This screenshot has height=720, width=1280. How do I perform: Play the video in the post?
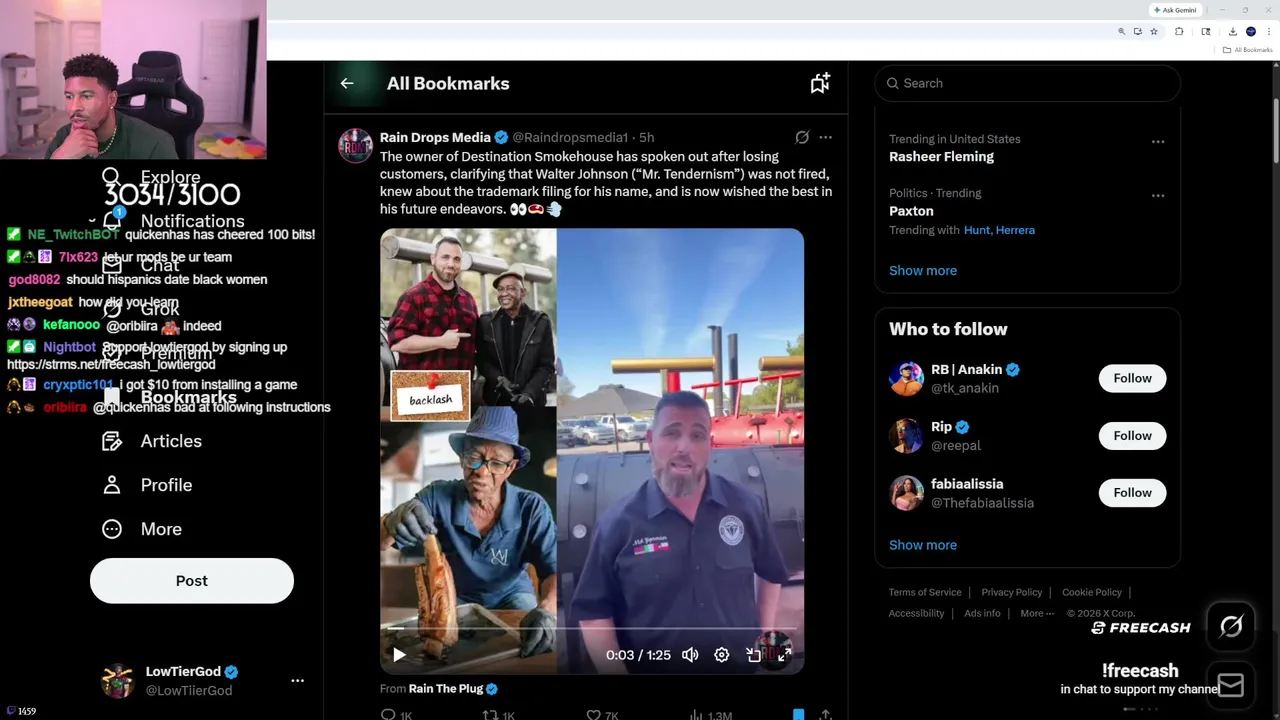399,655
